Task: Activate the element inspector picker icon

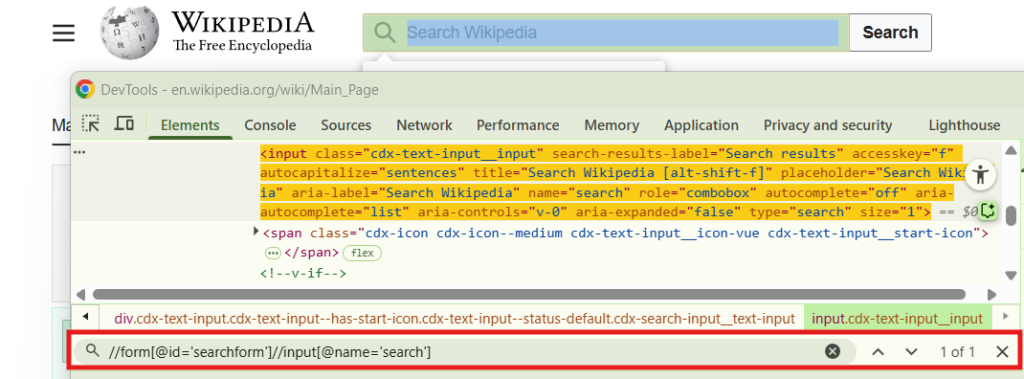Action: (x=90, y=125)
